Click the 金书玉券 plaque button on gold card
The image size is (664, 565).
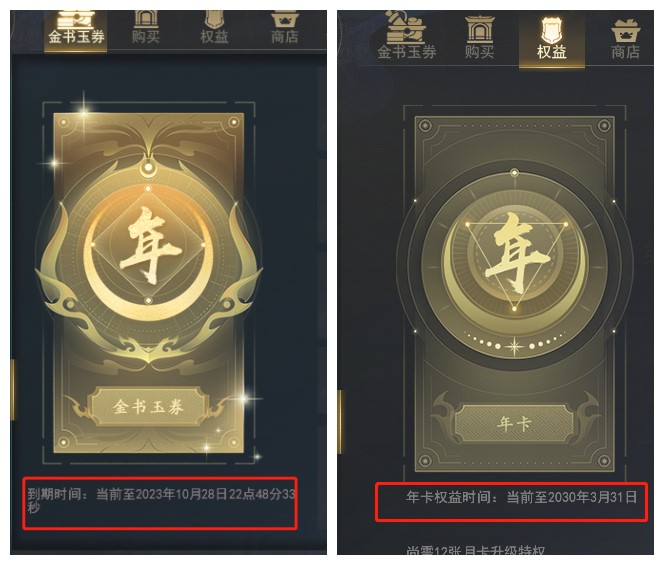click(x=149, y=407)
